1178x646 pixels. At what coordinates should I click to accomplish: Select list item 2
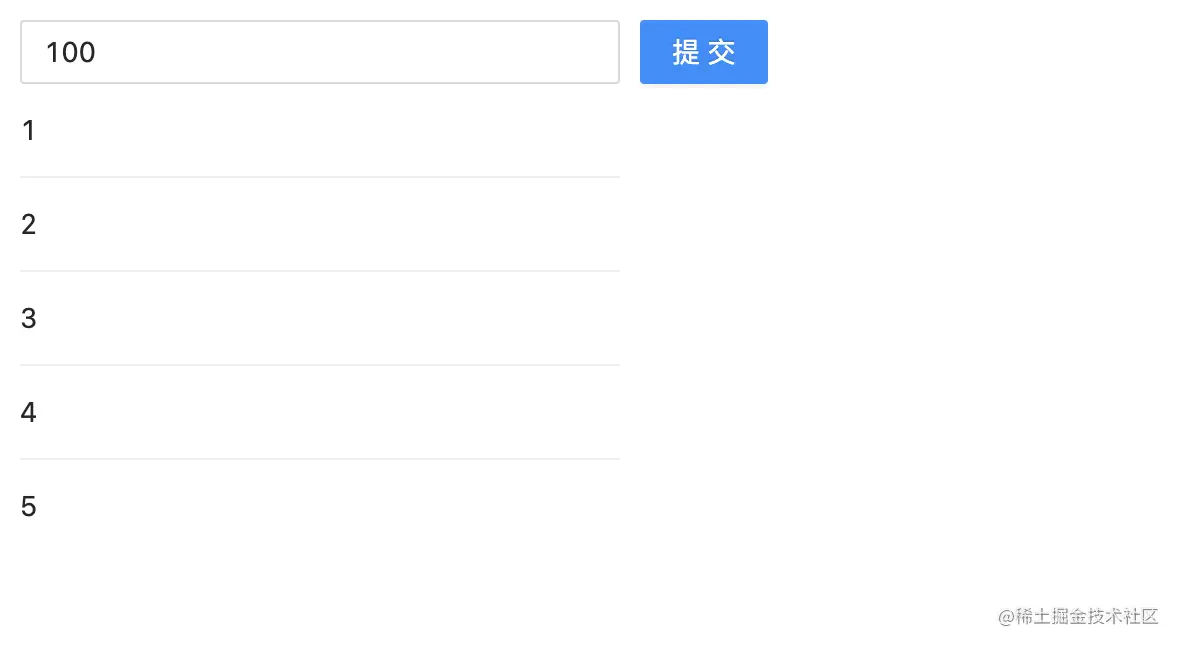tap(28, 225)
